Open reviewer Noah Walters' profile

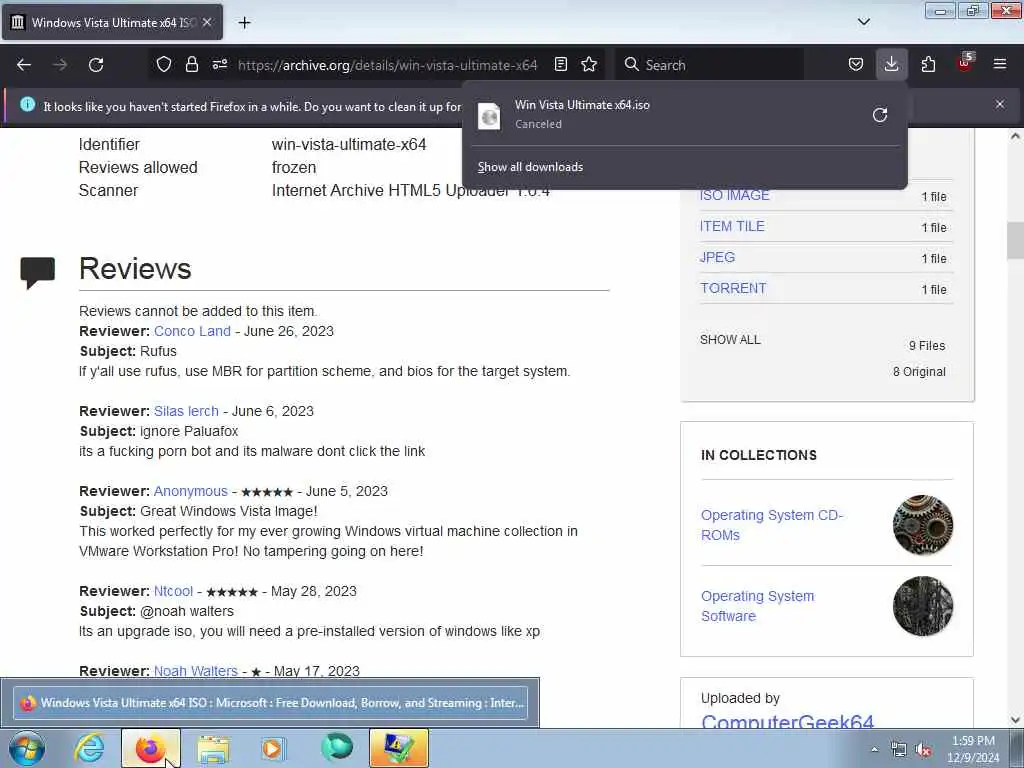coord(196,671)
